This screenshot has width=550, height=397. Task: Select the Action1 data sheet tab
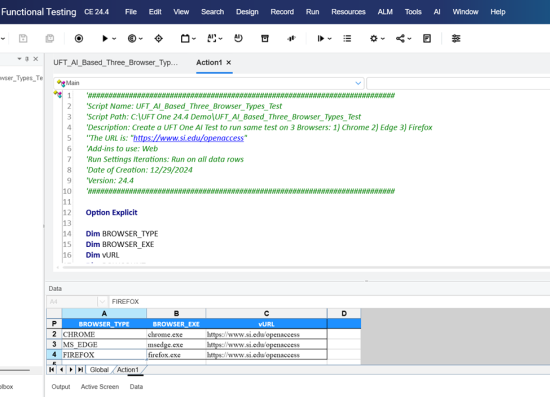pos(128,369)
